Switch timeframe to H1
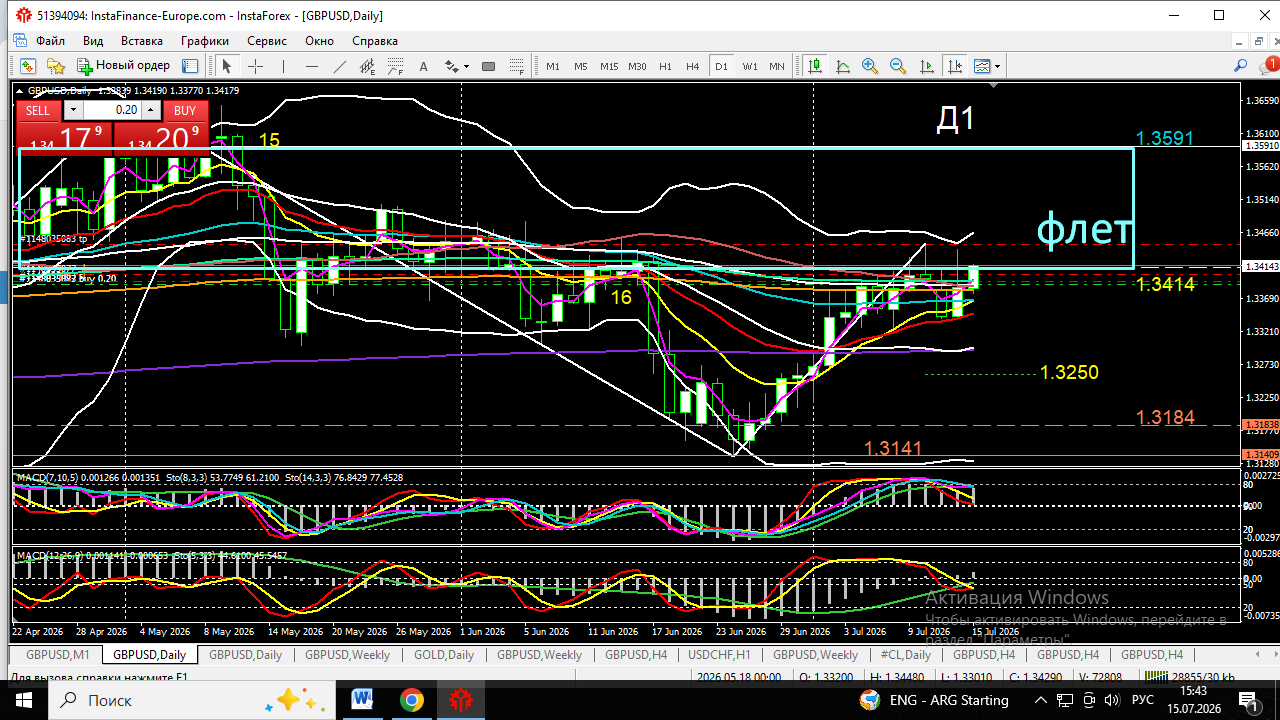 pyautogui.click(x=665, y=66)
